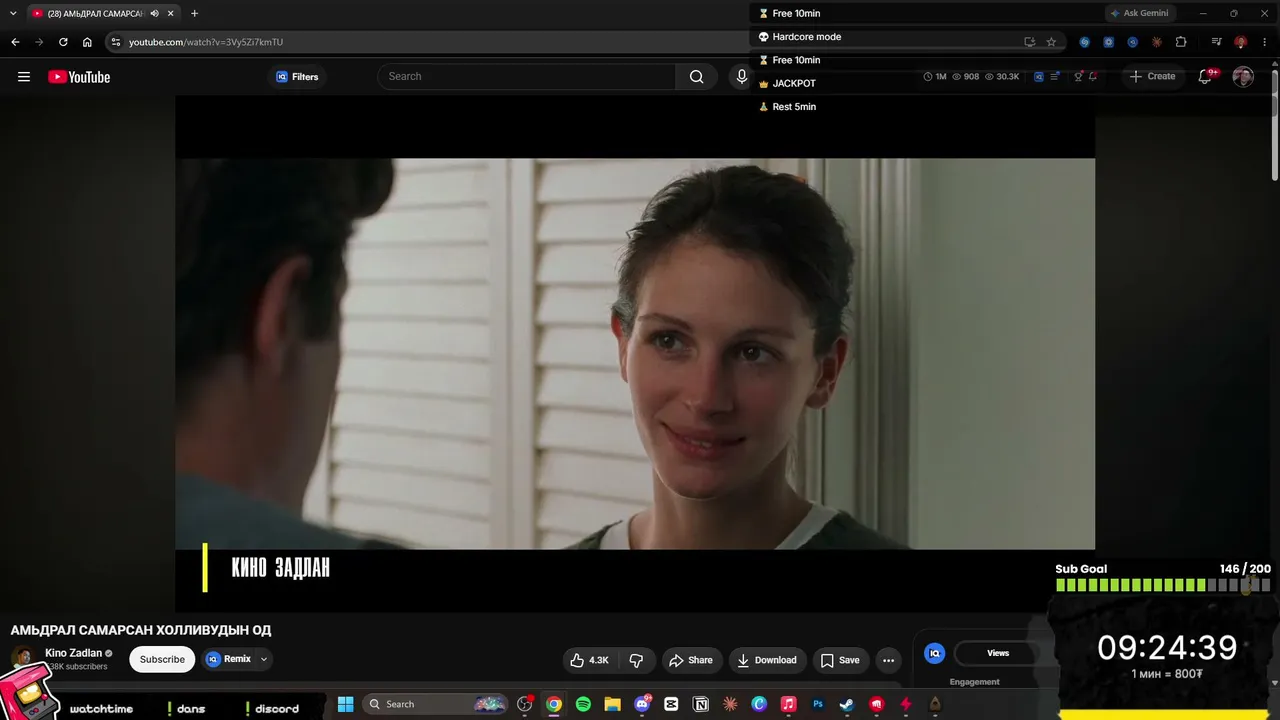Close the YouTube browser tab

[x=171, y=14]
